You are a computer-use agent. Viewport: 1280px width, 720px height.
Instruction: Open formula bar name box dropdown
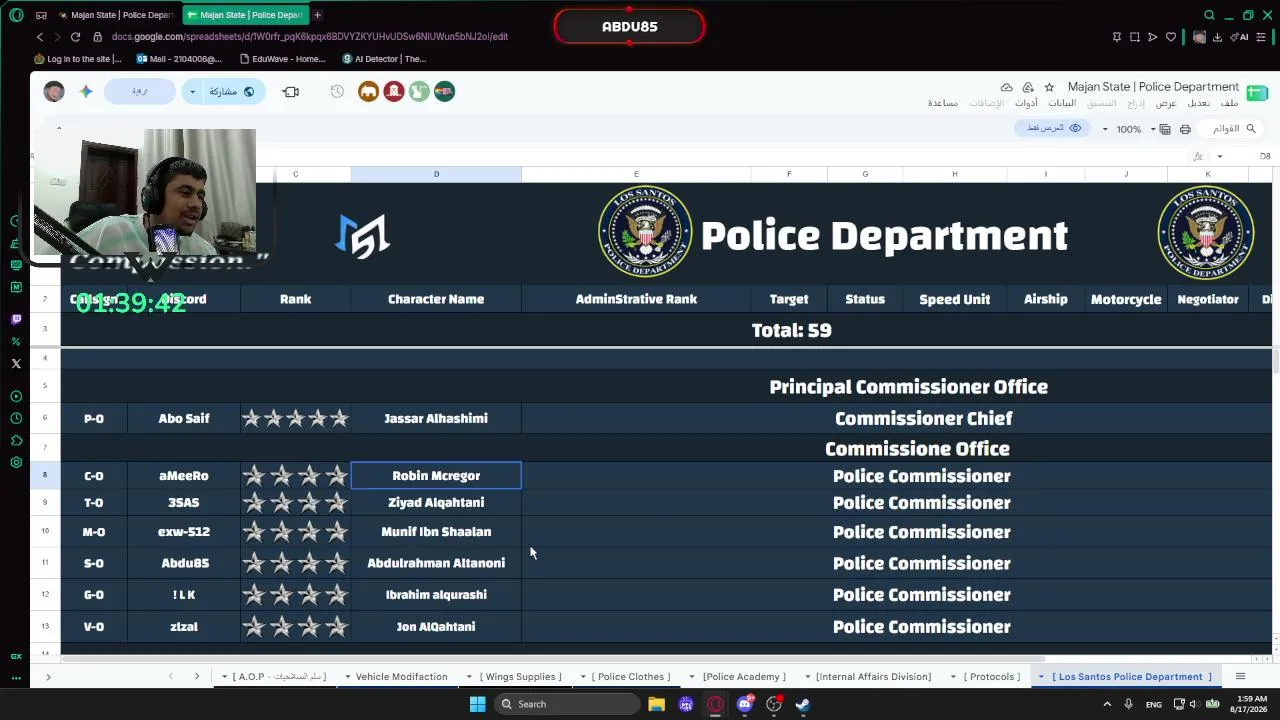tap(1219, 156)
